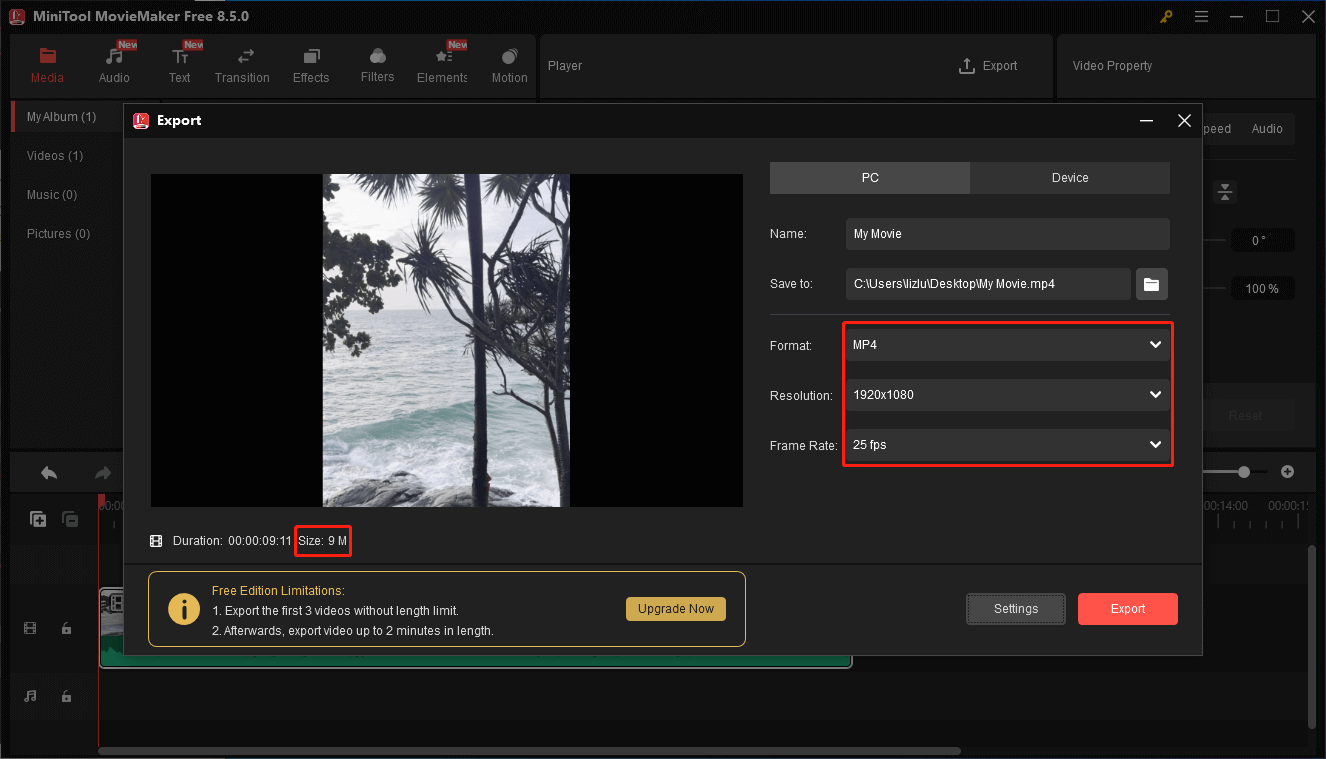Switch to the Audio property tab
Viewport: 1326px width, 759px height.
tap(1266, 128)
